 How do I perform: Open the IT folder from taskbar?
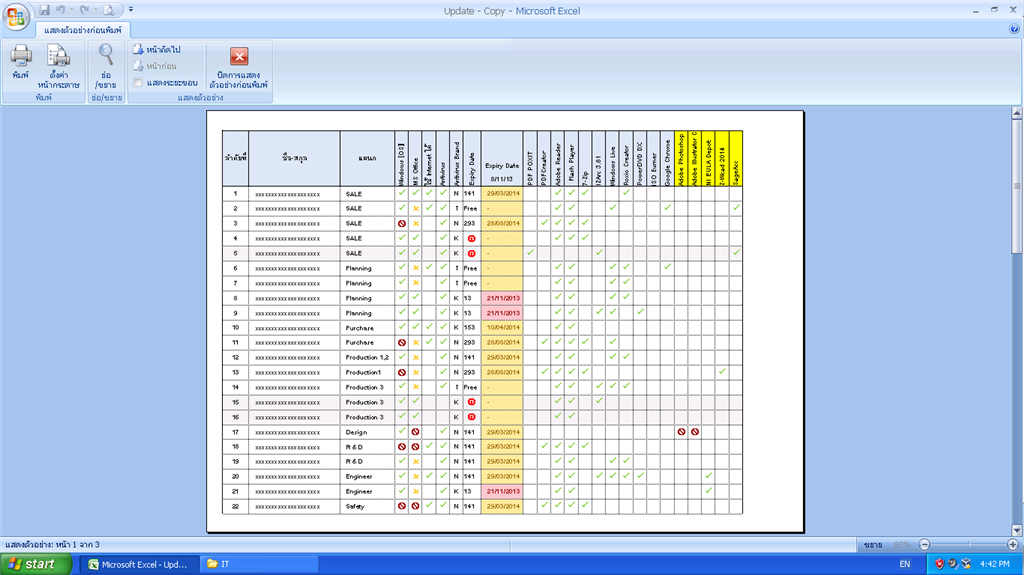259,564
